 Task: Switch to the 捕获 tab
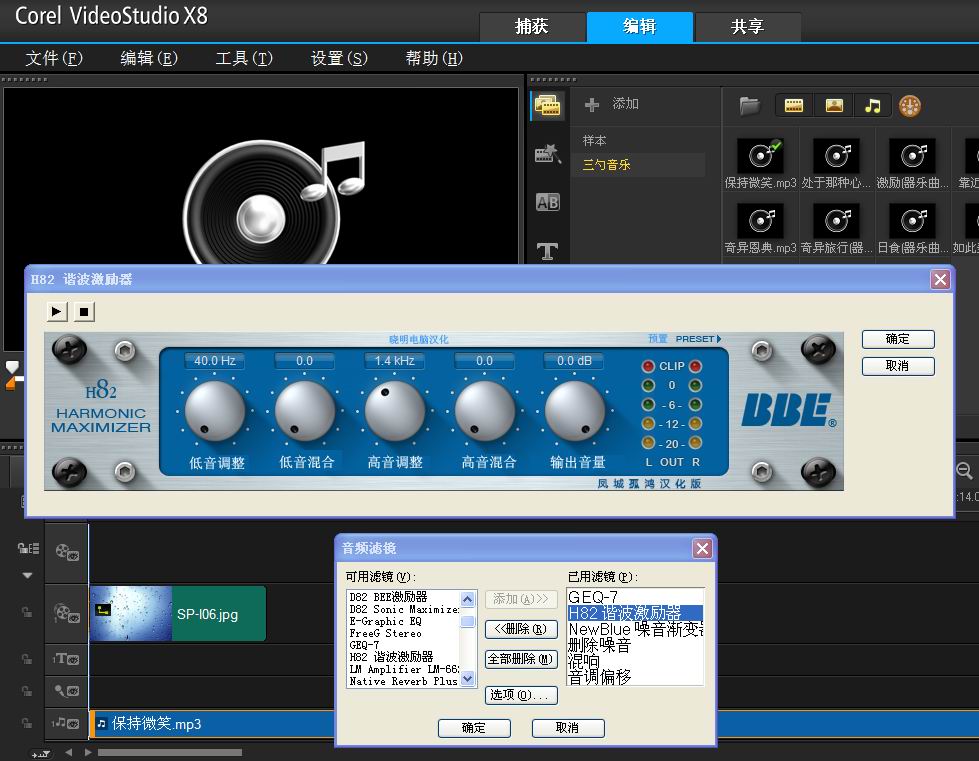531,26
